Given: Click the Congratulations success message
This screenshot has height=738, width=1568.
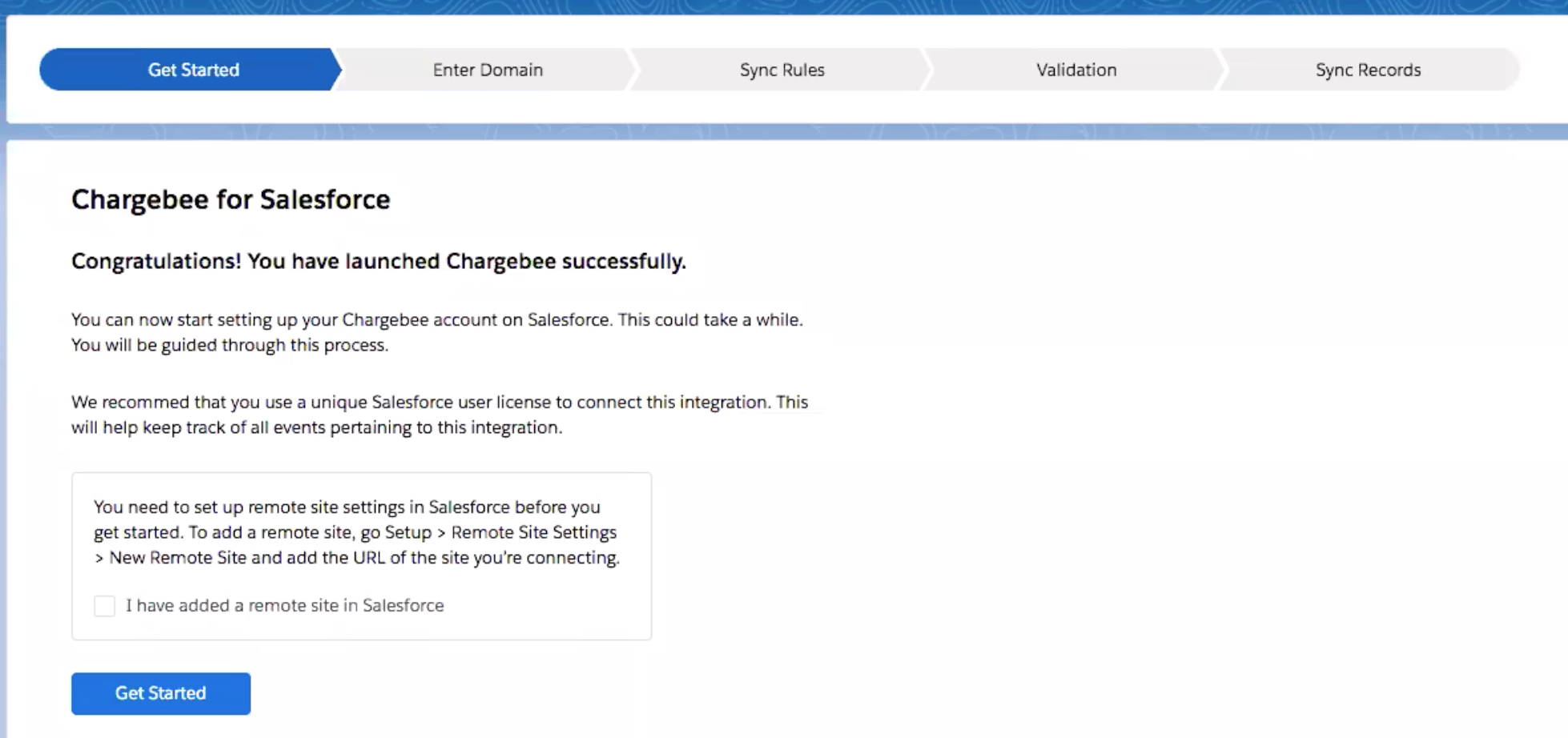Looking at the screenshot, I should pyautogui.click(x=378, y=262).
